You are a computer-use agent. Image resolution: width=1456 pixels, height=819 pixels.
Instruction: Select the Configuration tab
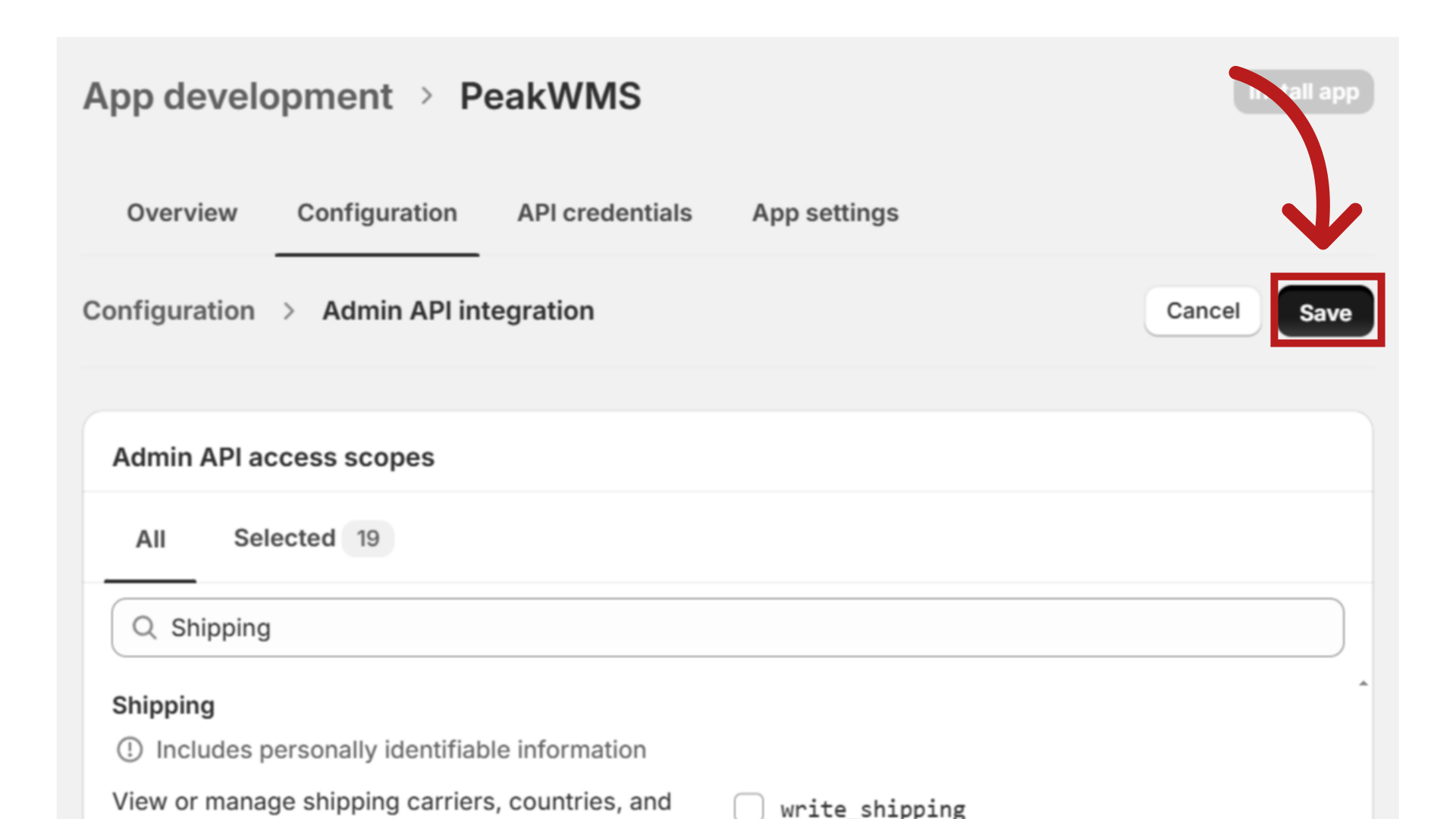pyautogui.click(x=377, y=213)
